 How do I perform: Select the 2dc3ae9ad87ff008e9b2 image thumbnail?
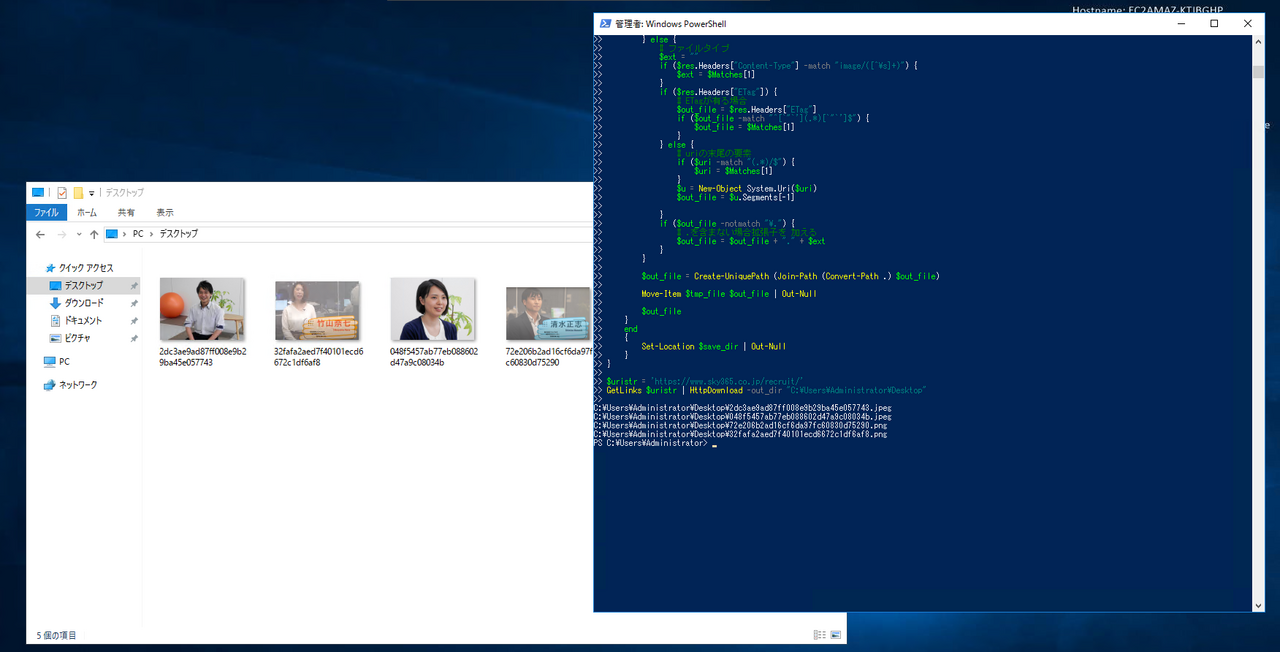(201, 310)
